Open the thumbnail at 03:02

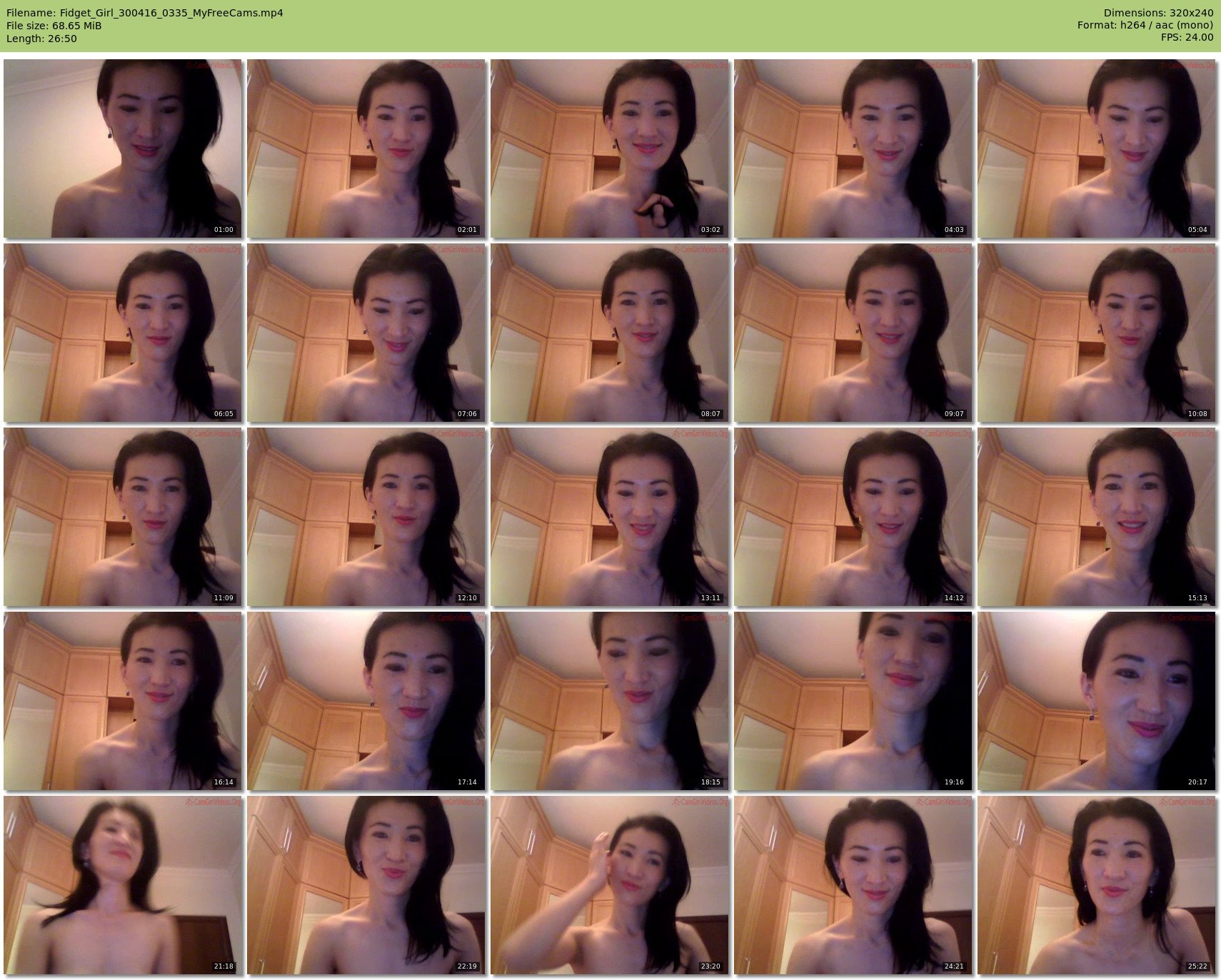point(609,148)
